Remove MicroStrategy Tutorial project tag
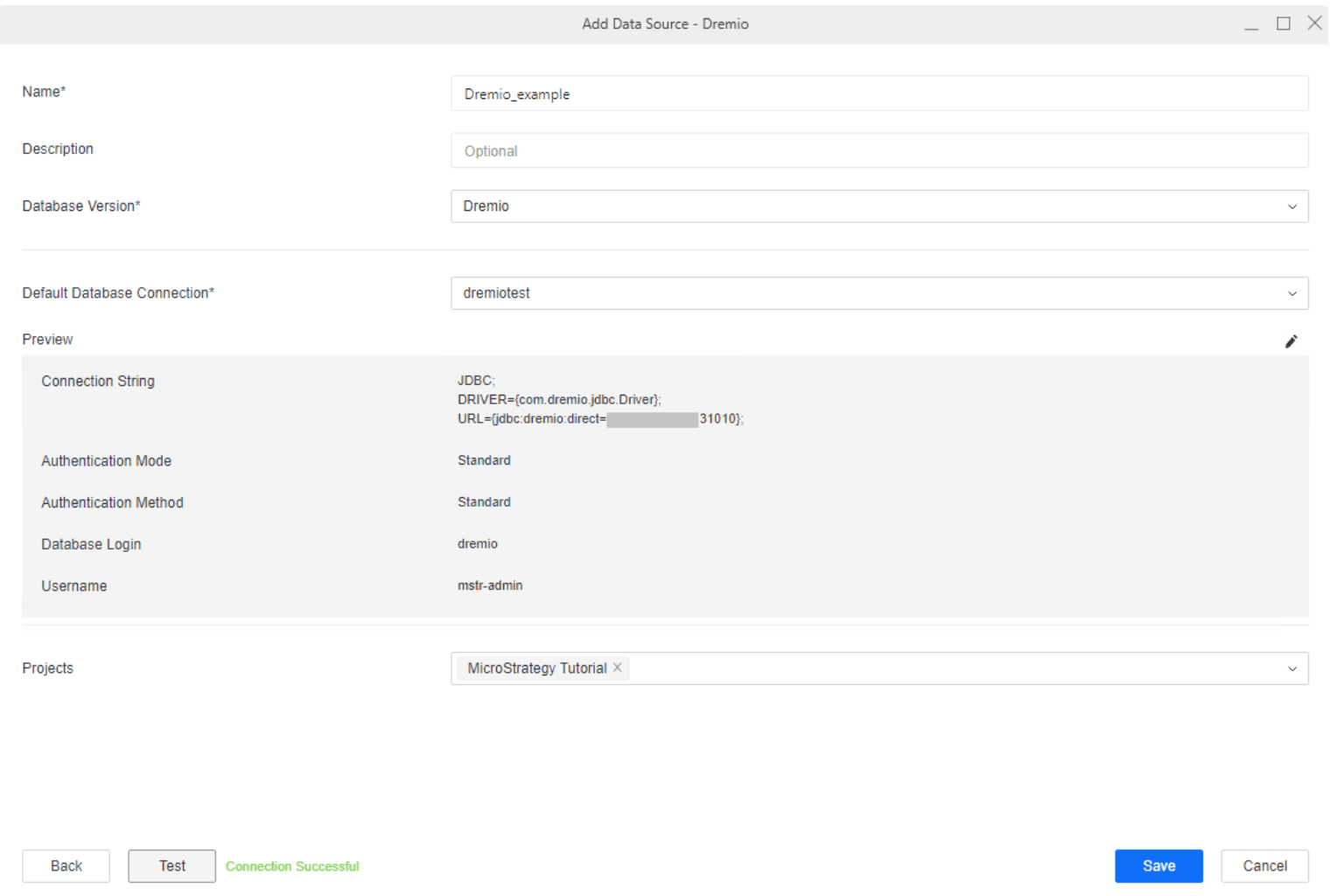This screenshot has width=1337, height=896. (618, 668)
